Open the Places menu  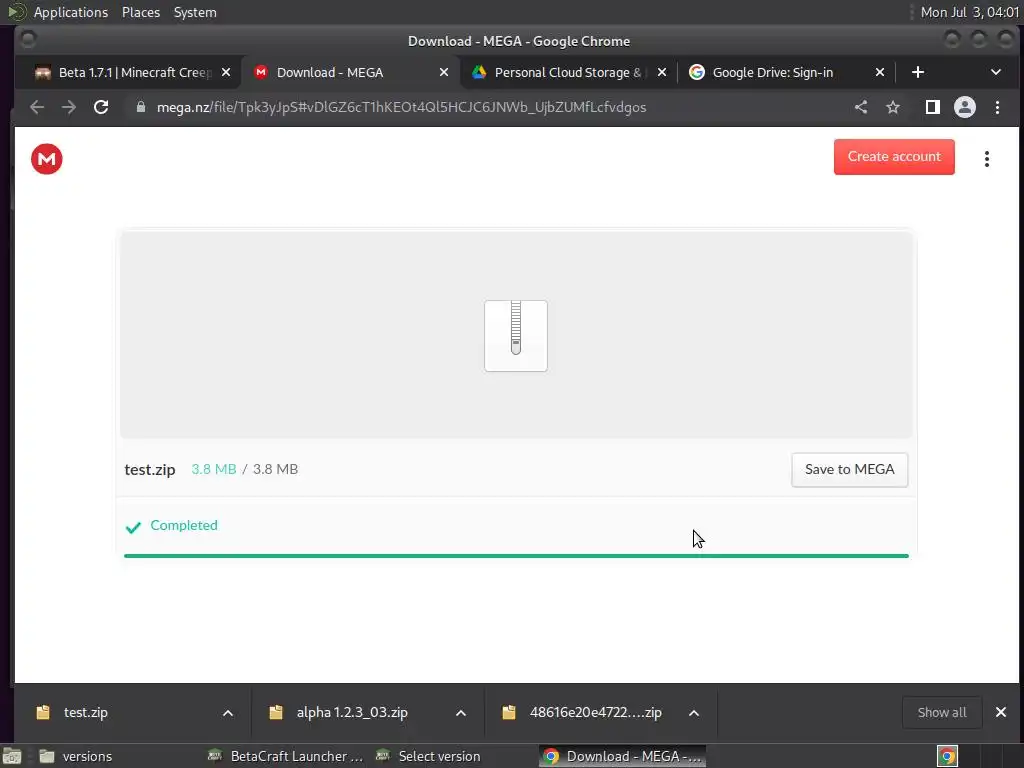(x=141, y=12)
